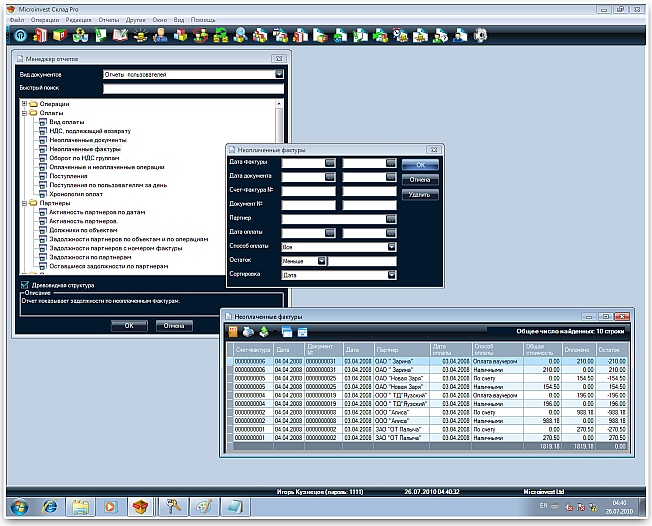Select Задолжности по партнерам report

click(x=90, y=257)
